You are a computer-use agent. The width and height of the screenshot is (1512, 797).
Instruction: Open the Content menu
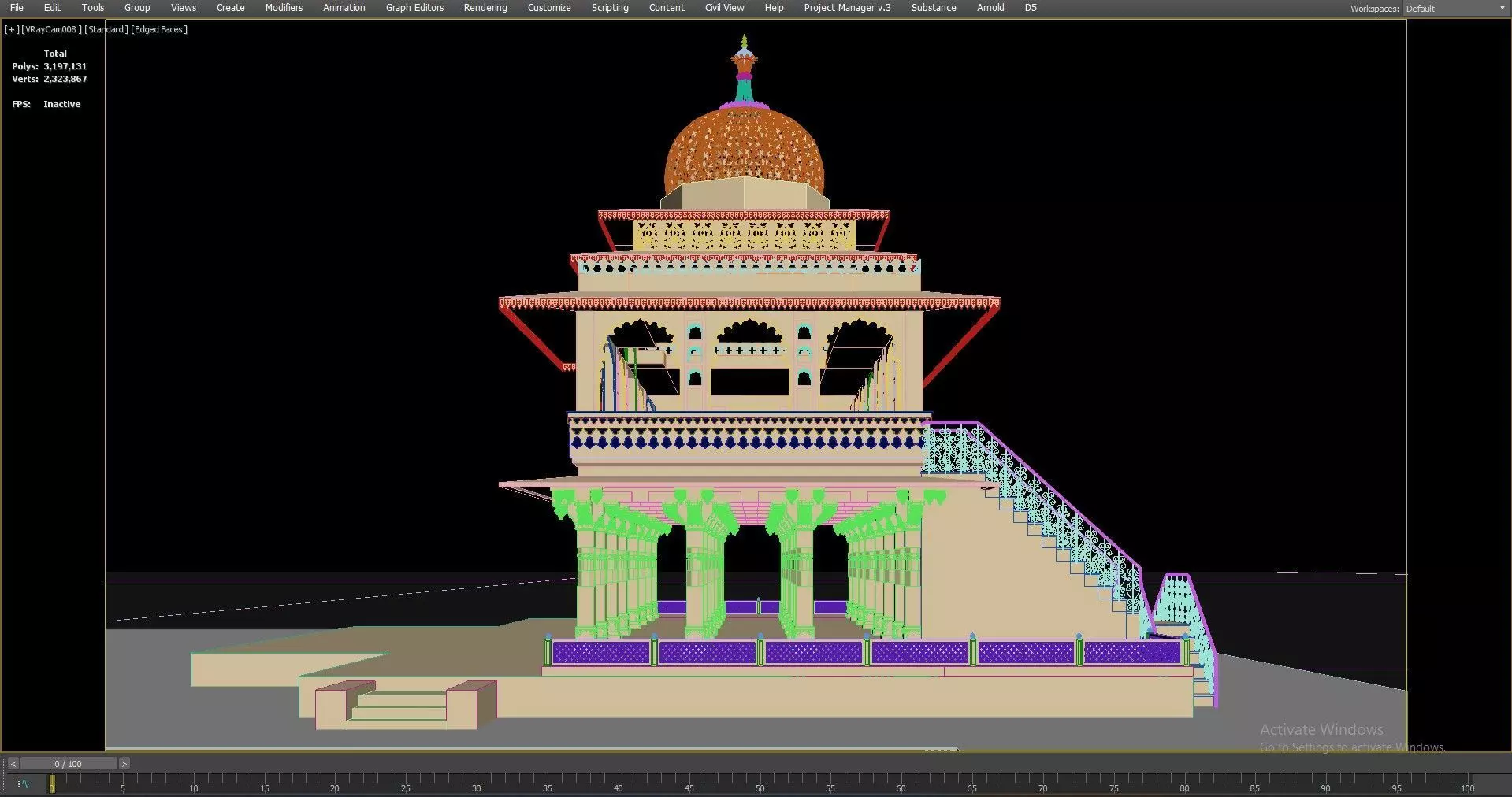pos(667,8)
